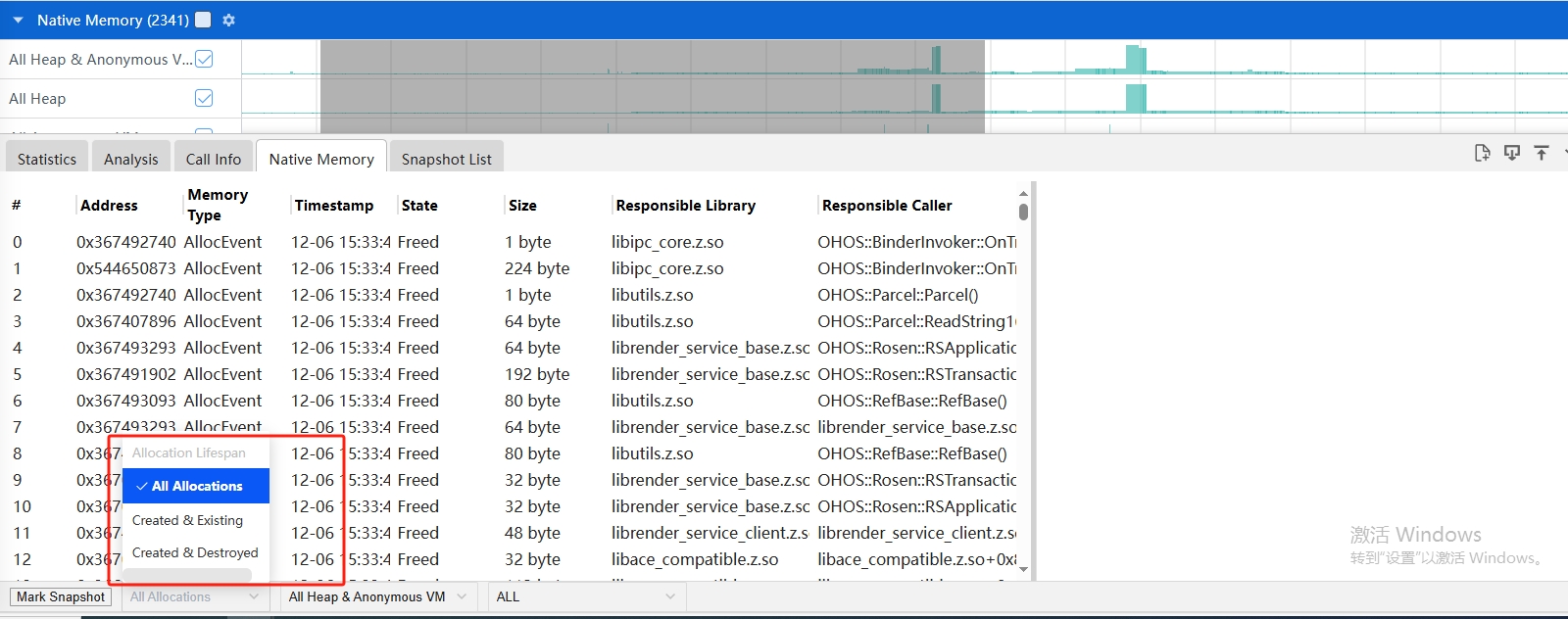
Task: Switch to the Statistics tab
Action: pyautogui.click(x=46, y=159)
